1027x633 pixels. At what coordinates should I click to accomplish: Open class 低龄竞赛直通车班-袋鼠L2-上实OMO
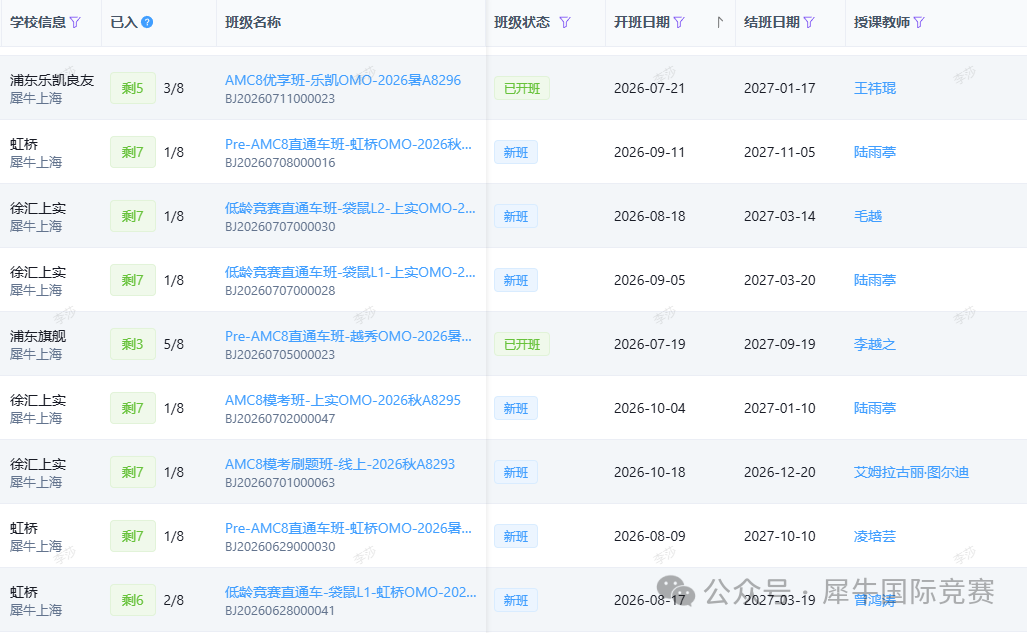(x=350, y=208)
